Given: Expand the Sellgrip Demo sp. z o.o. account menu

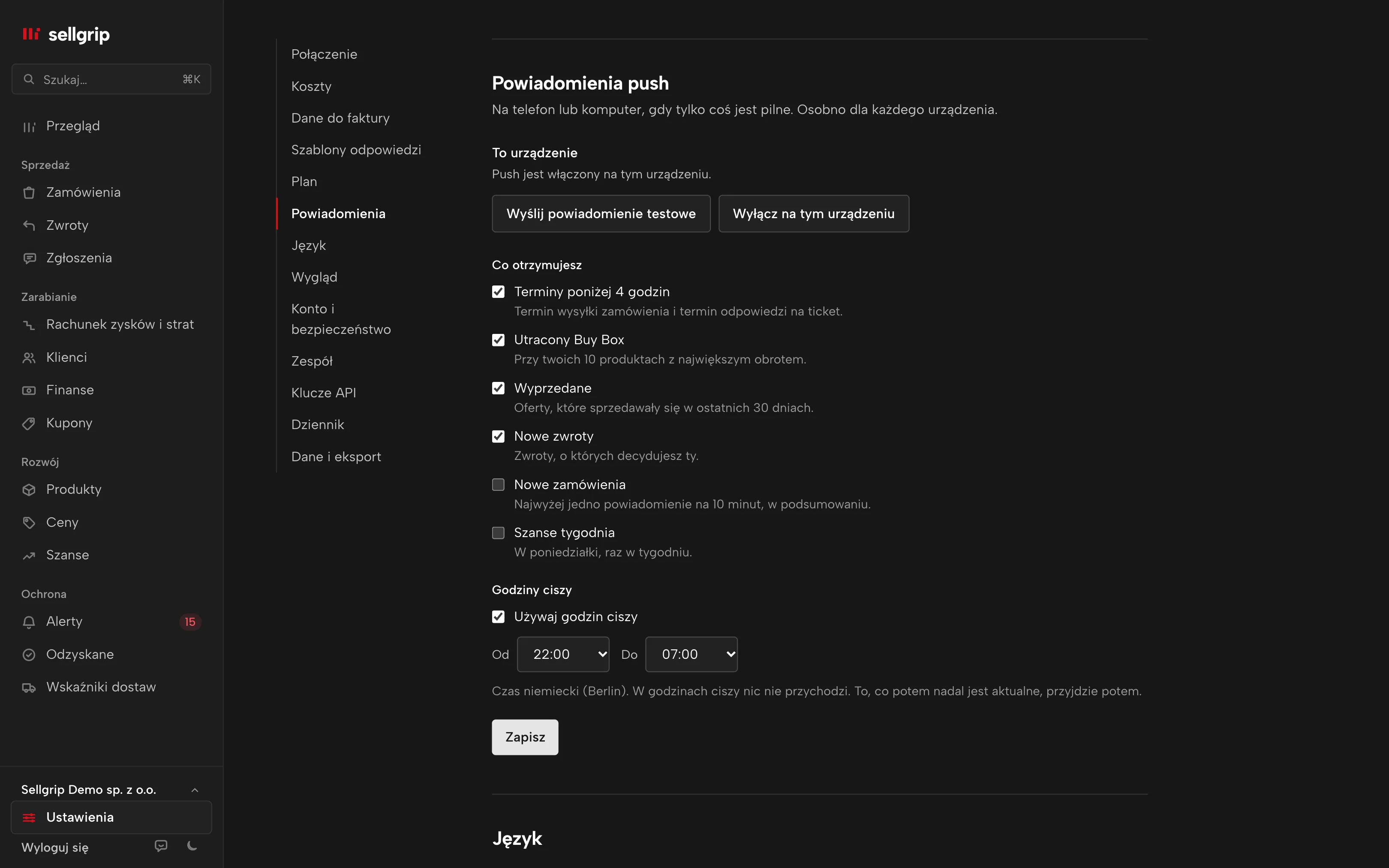Looking at the screenshot, I should [x=111, y=790].
